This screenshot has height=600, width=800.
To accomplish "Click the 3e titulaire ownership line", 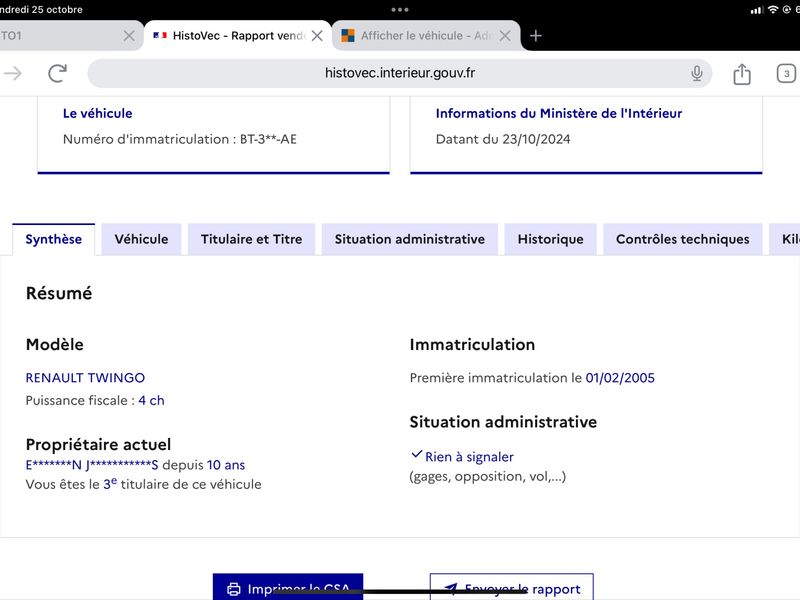I will click(x=143, y=484).
